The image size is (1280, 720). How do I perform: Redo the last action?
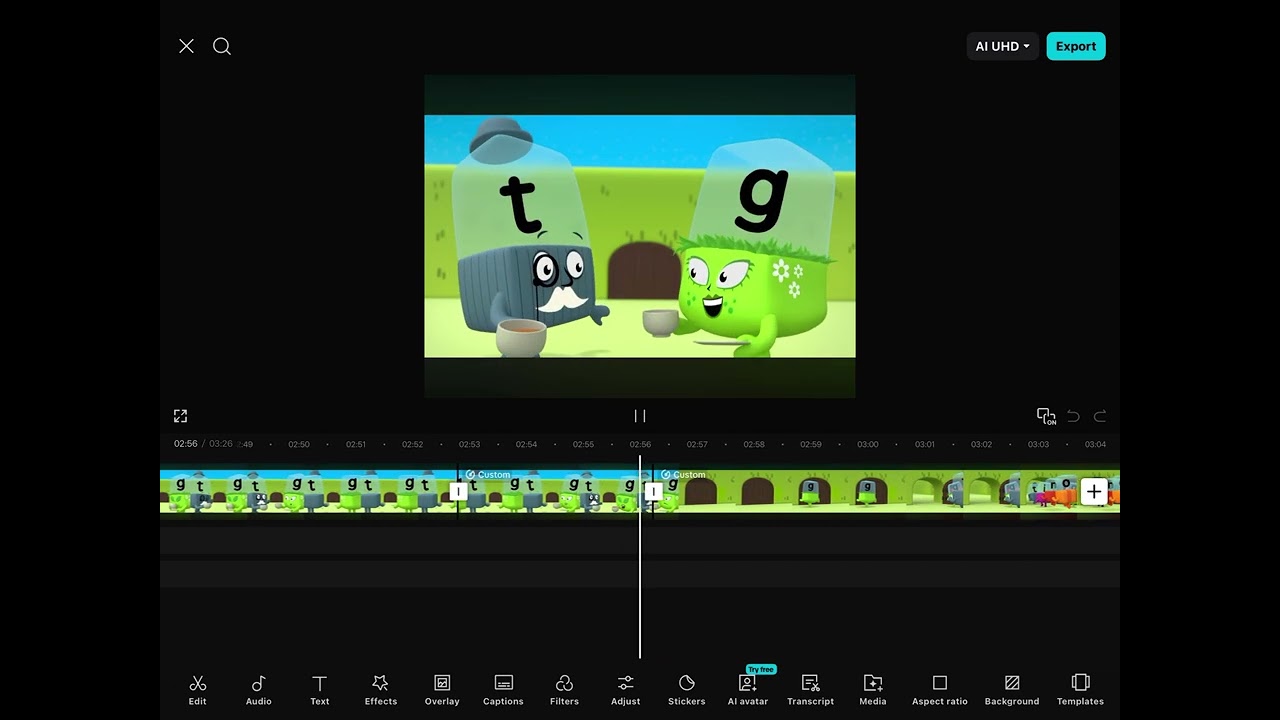point(1100,416)
